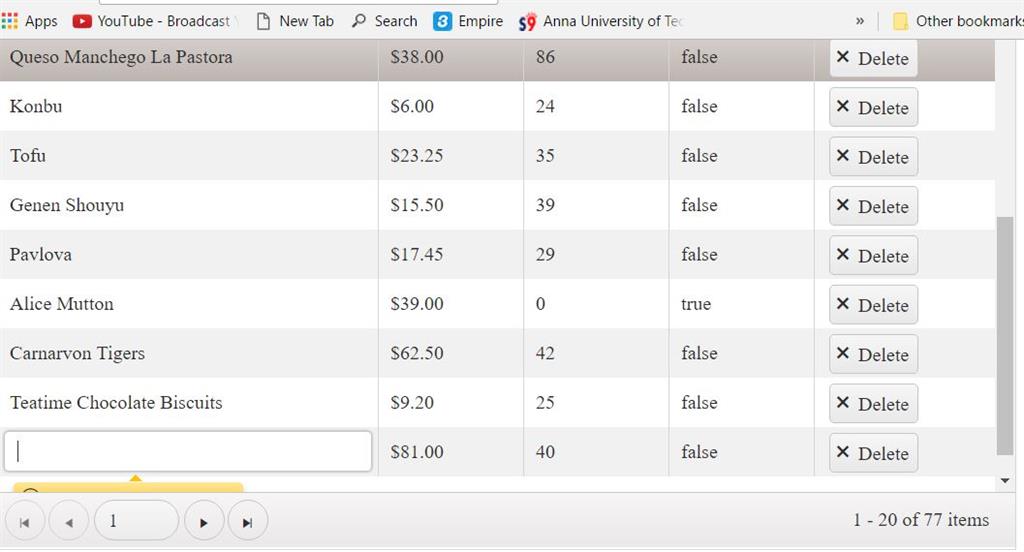This screenshot has width=1024, height=552.
Task: Delete the Tofu row
Action: click(873, 157)
